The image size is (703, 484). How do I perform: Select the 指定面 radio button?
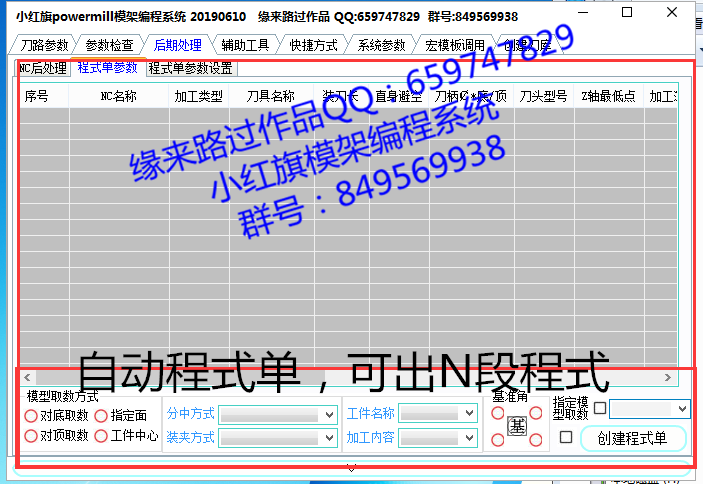[101, 416]
